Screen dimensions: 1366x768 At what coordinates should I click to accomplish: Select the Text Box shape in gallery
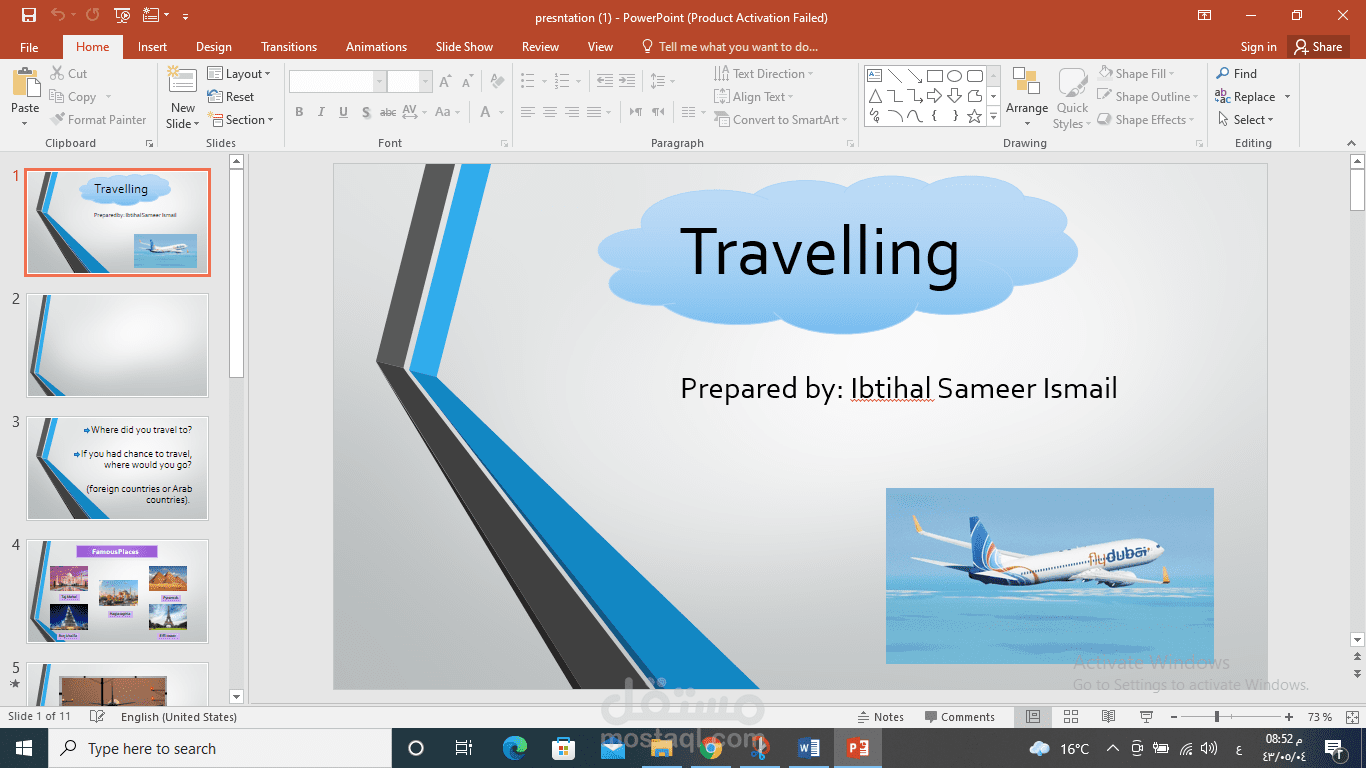875,76
